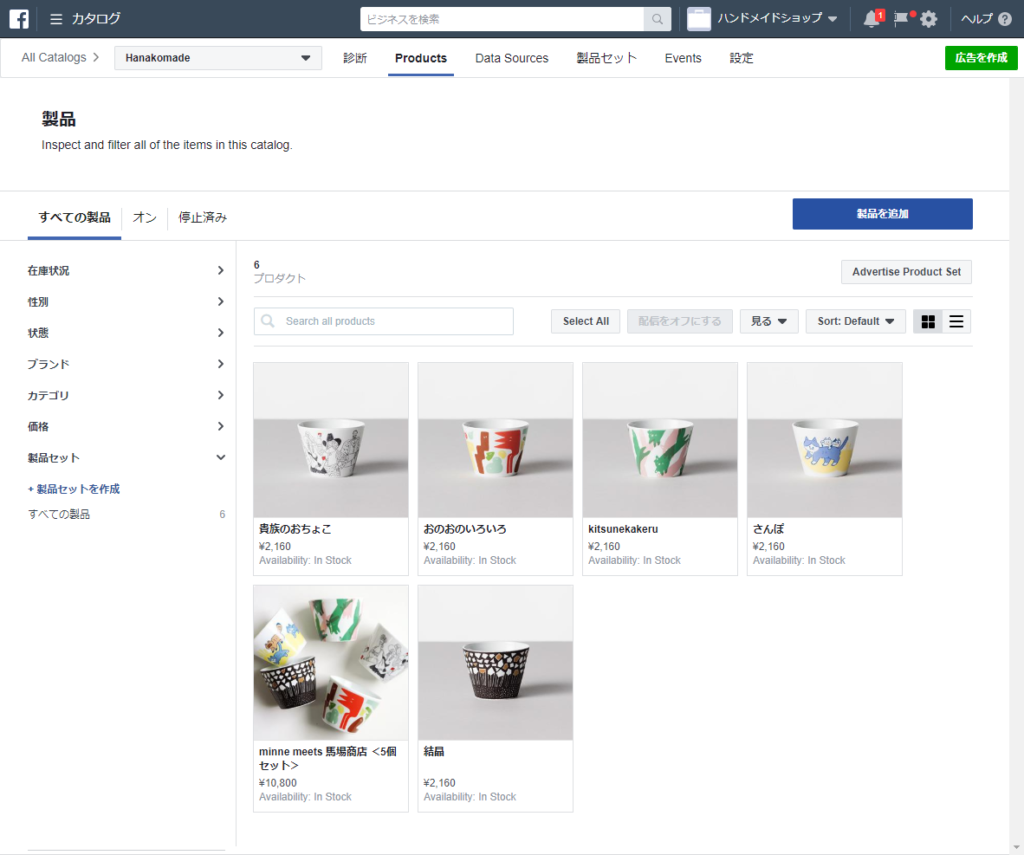
Task: Open the hamburger menu next to カタログ
Action: point(56,19)
